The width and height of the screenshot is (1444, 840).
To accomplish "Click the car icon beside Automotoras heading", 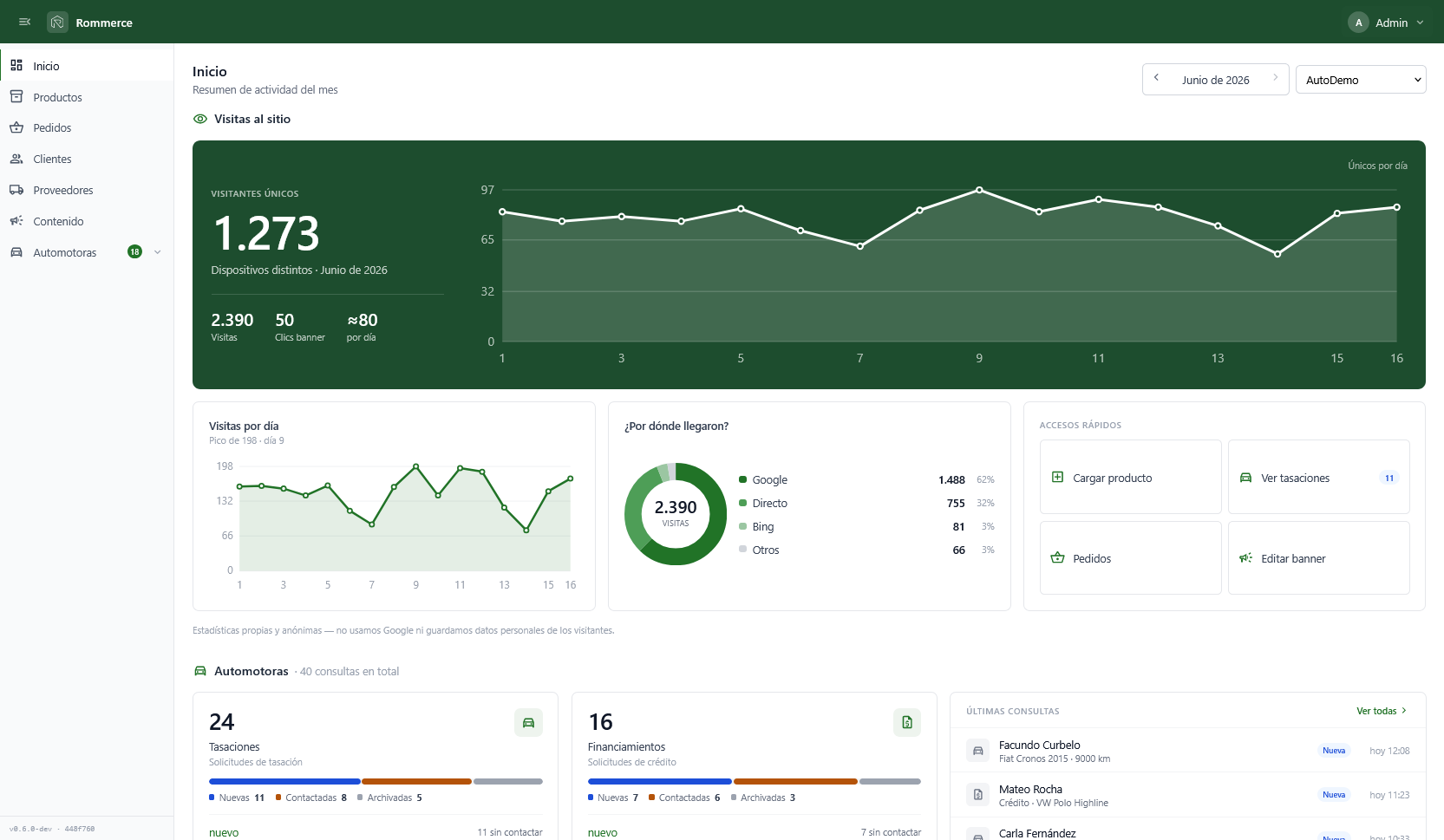I will point(200,671).
